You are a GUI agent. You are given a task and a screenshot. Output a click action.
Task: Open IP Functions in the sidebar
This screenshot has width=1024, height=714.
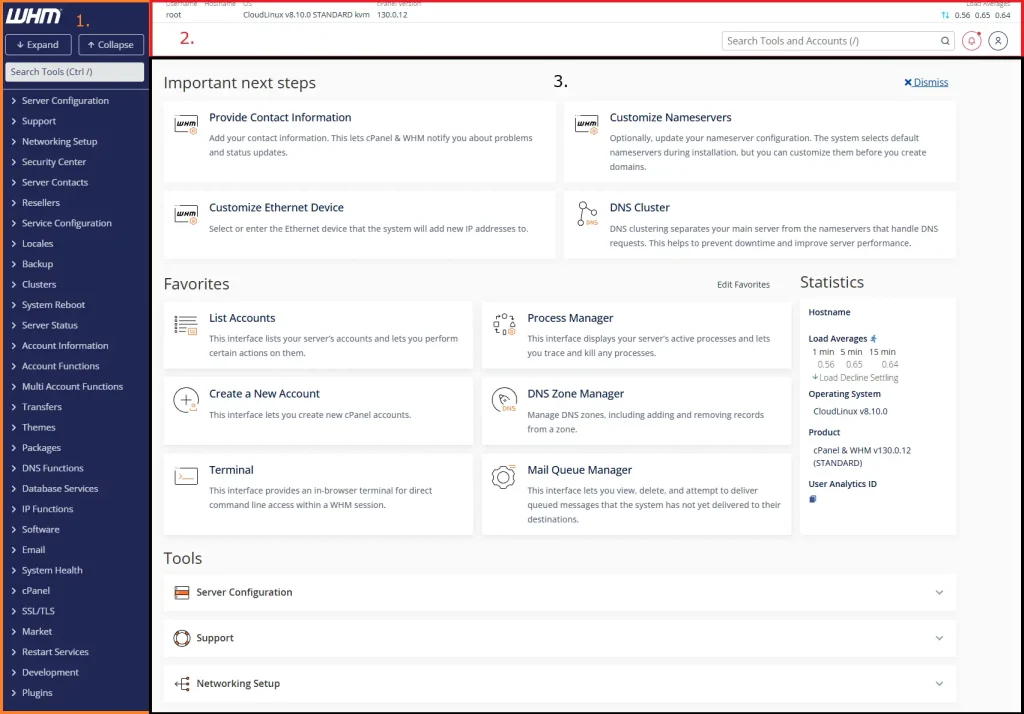point(47,510)
